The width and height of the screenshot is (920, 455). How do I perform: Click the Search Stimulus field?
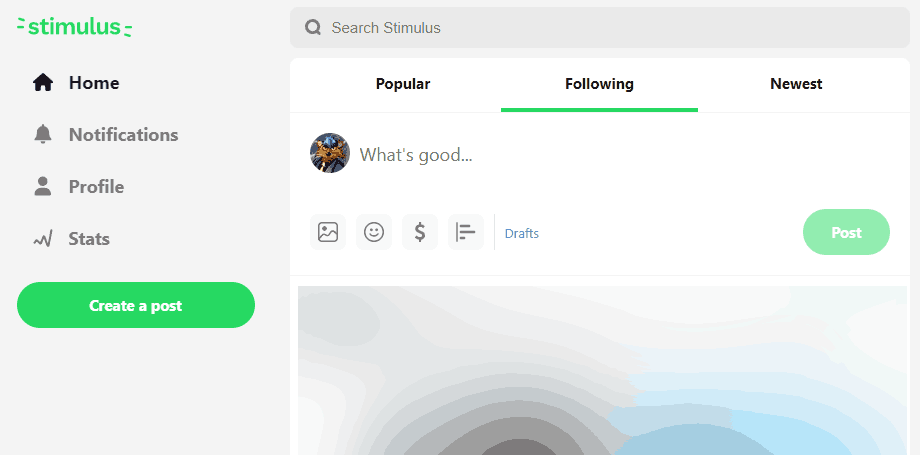(600, 28)
